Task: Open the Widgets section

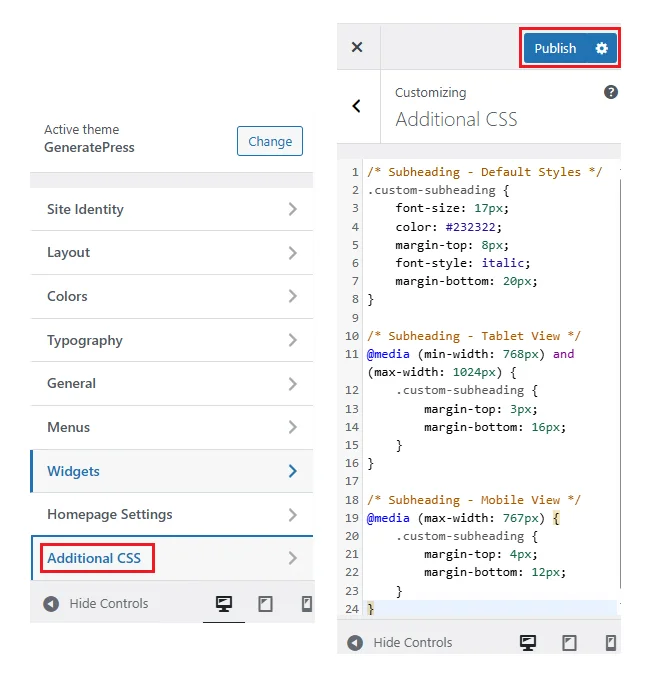Action: [x=172, y=471]
